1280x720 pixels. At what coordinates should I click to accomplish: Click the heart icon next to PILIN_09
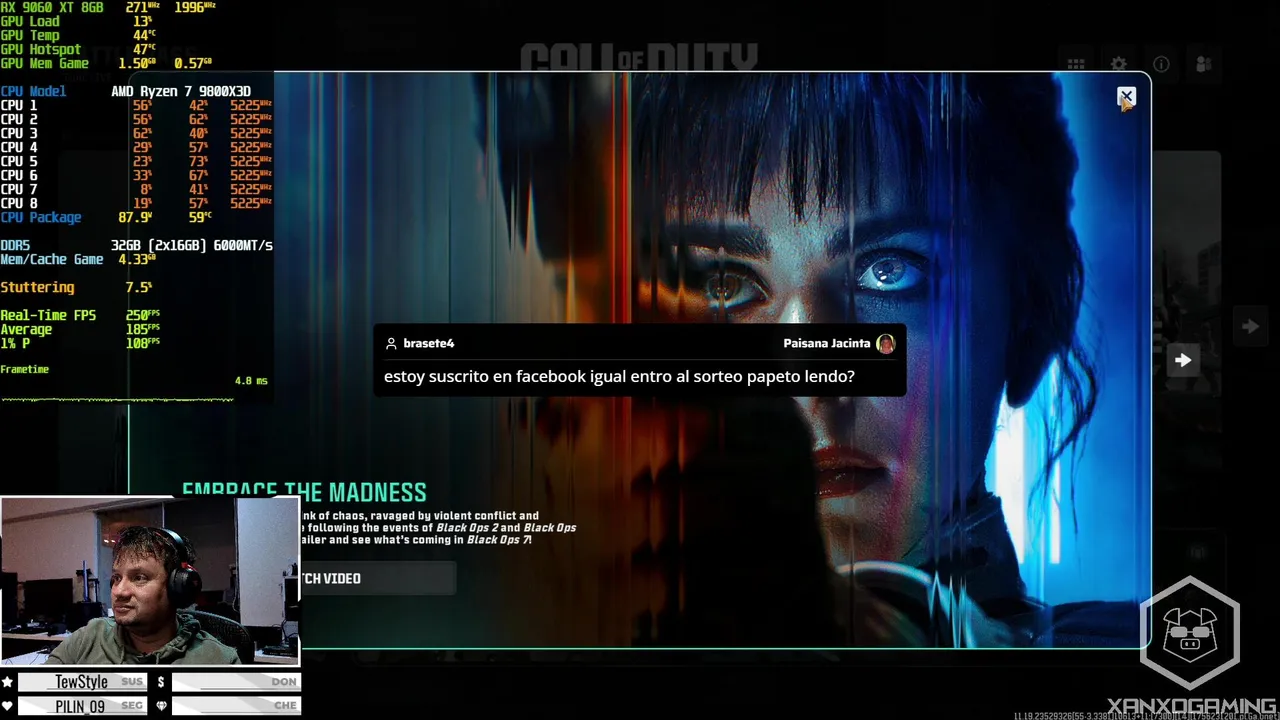pos(8,706)
